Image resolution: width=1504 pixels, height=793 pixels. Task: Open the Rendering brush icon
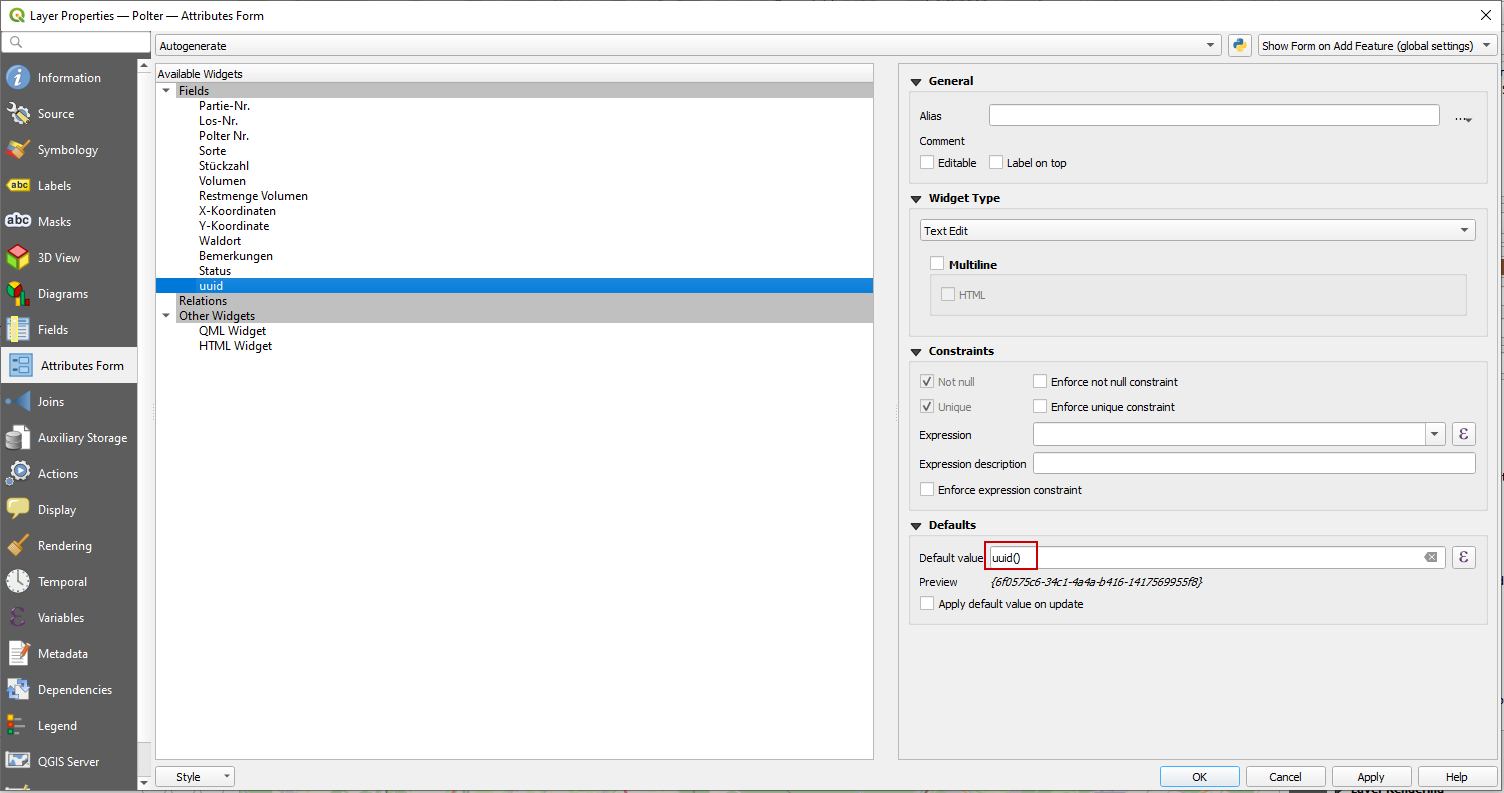(x=18, y=546)
